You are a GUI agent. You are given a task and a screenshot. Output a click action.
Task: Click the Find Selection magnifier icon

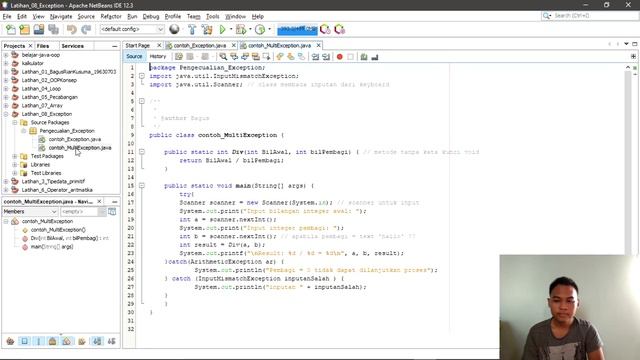[223, 57]
